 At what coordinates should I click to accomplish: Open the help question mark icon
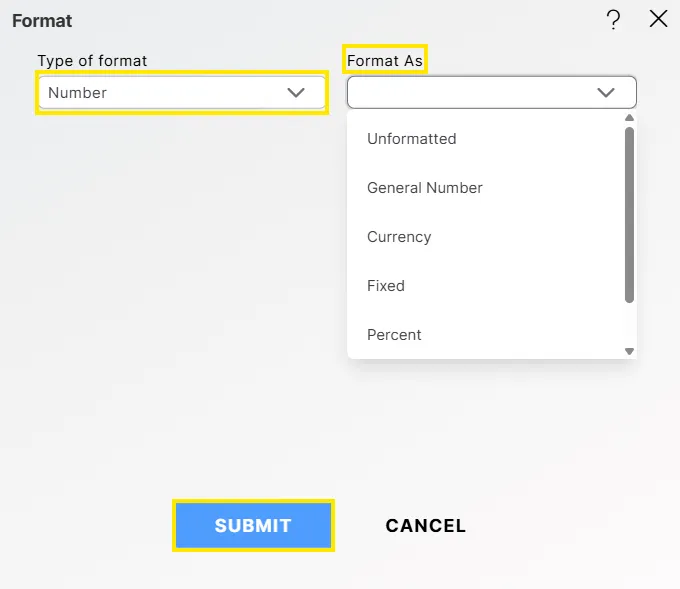(614, 19)
